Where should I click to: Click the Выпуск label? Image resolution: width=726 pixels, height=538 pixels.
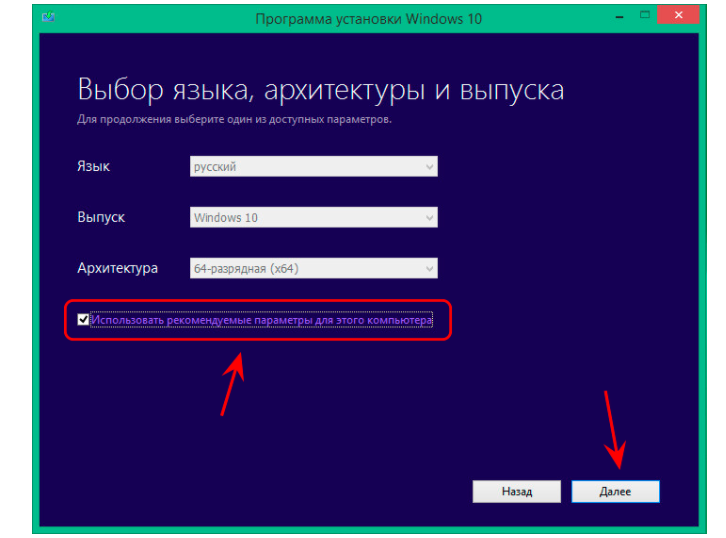[101, 218]
